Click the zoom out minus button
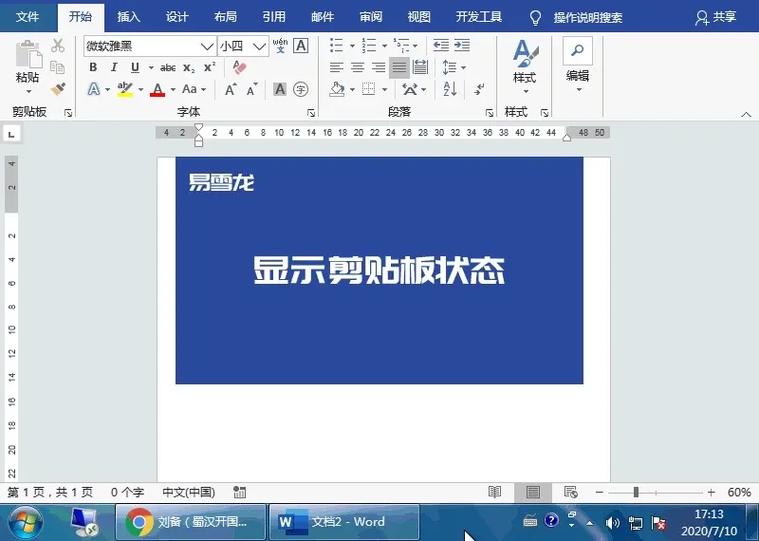Screen dimensions: 759x541 click(x=599, y=493)
